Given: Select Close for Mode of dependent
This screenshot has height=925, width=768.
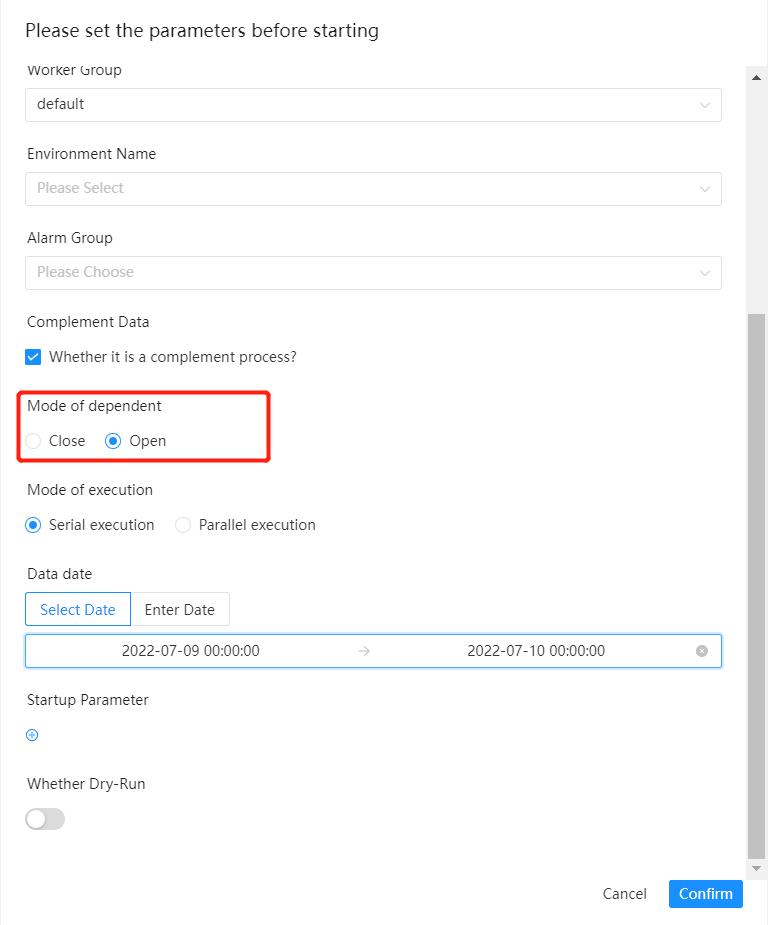Looking at the screenshot, I should (x=31, y=440).
